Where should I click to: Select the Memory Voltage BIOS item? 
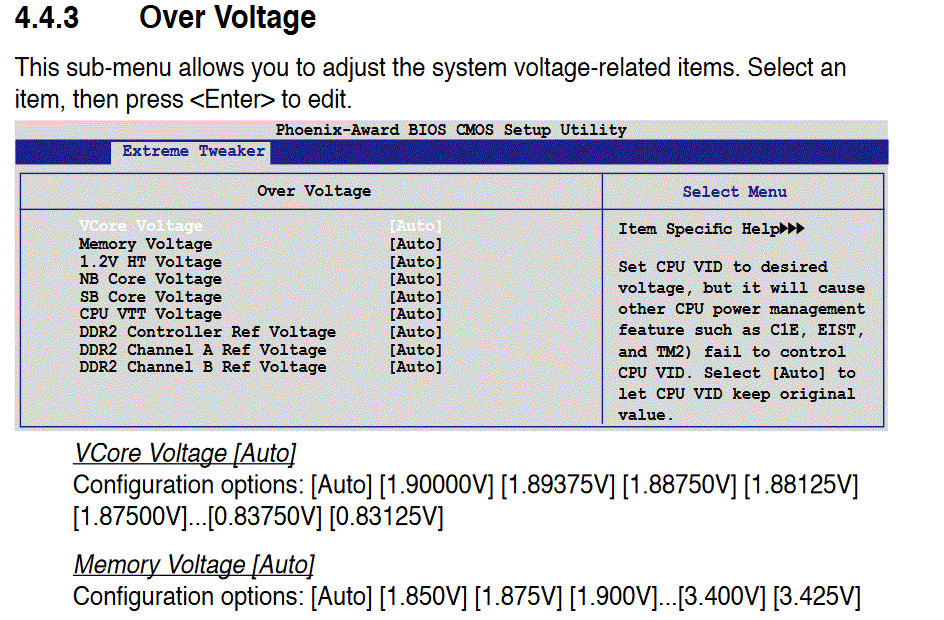[146, 244]
